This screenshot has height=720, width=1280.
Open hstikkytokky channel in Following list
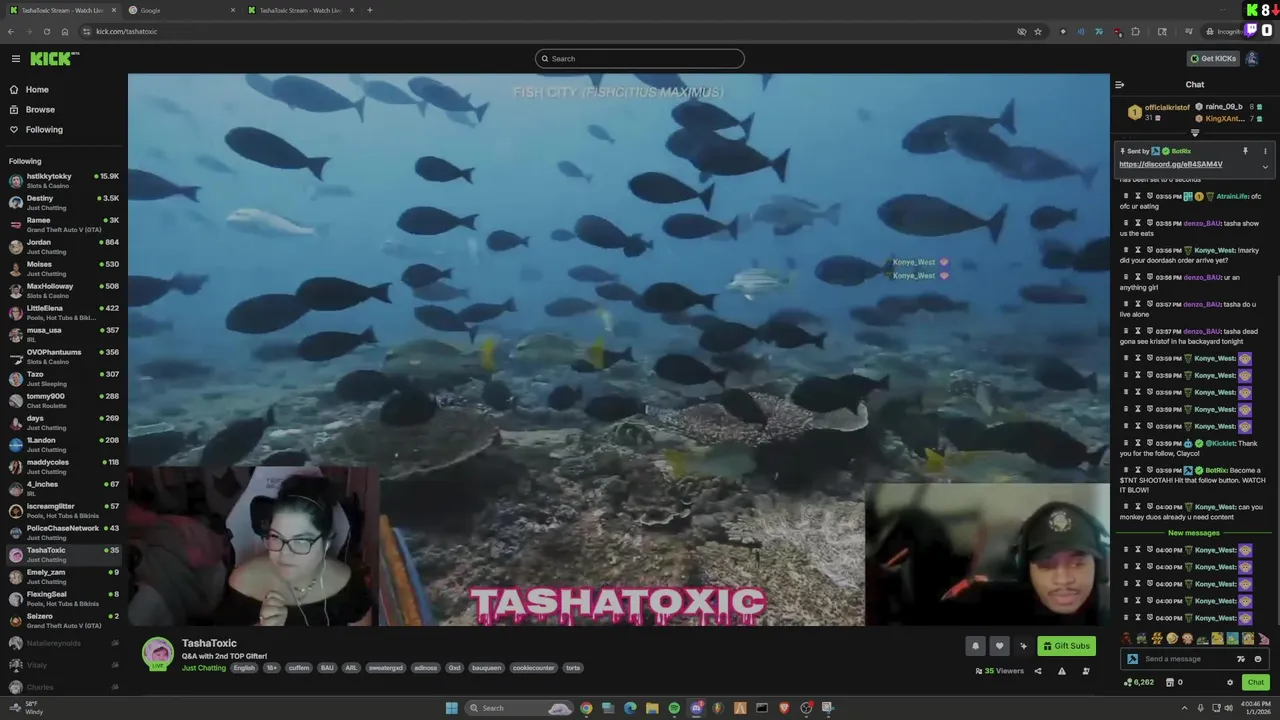64,180
